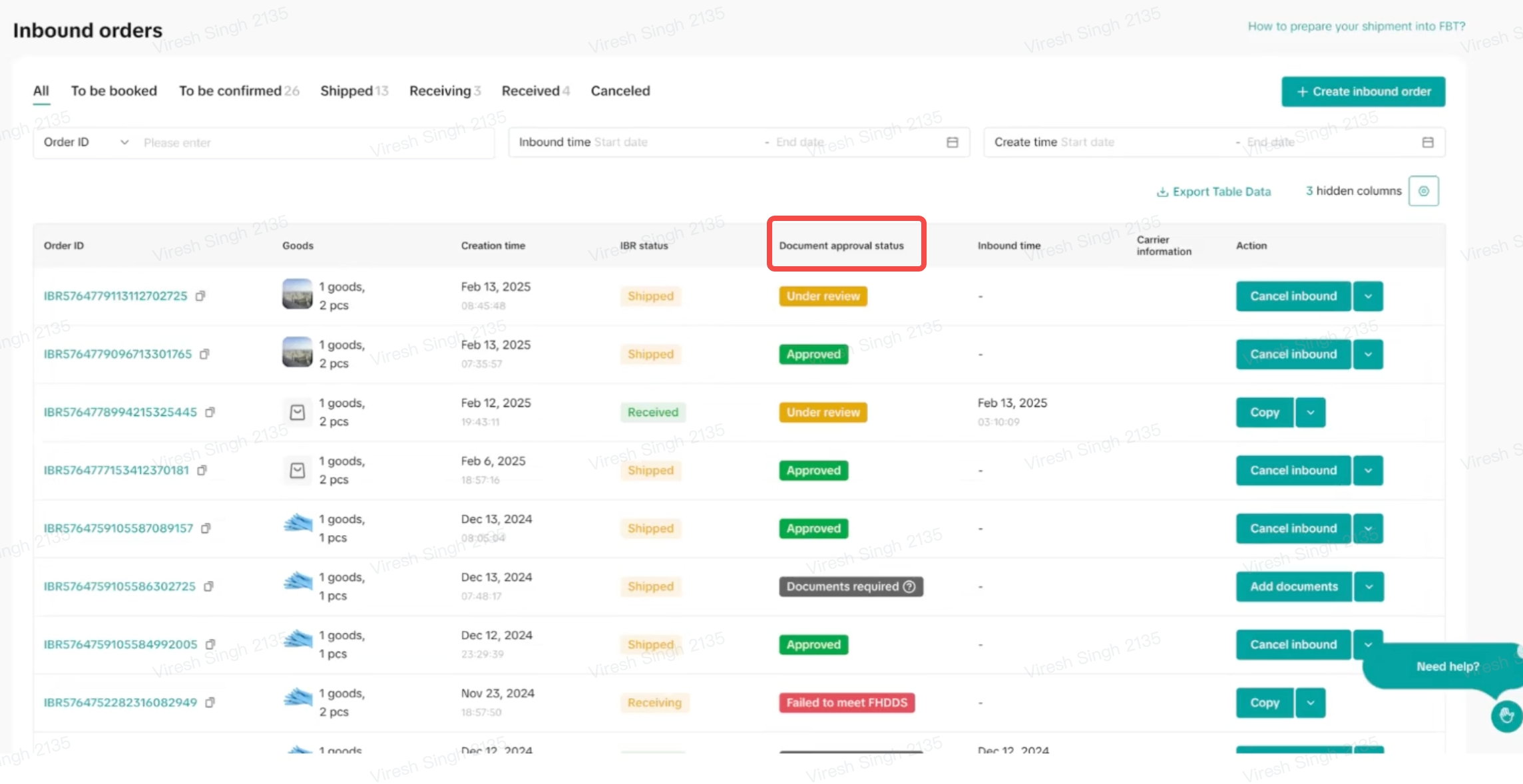
Task: Open dropdown beside Feb 12 Copy button
Action: point(1310,413)
